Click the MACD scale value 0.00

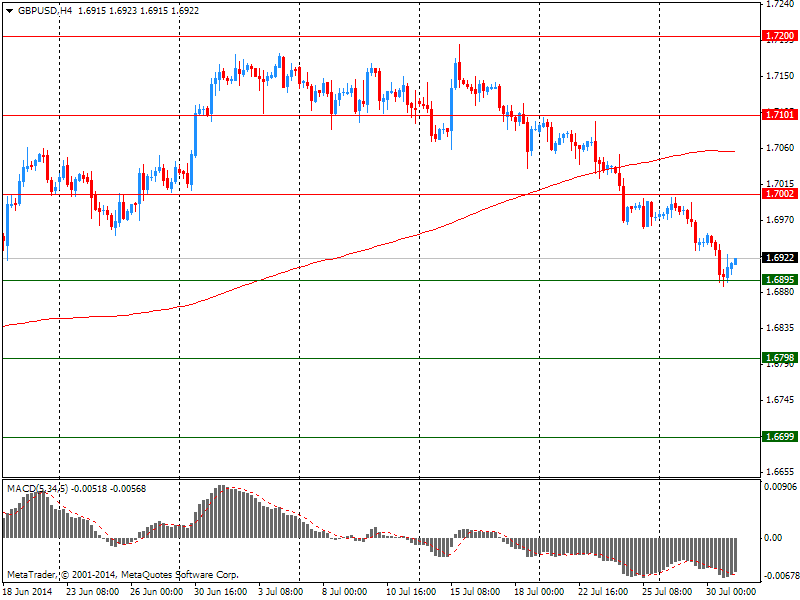(773, 538)
